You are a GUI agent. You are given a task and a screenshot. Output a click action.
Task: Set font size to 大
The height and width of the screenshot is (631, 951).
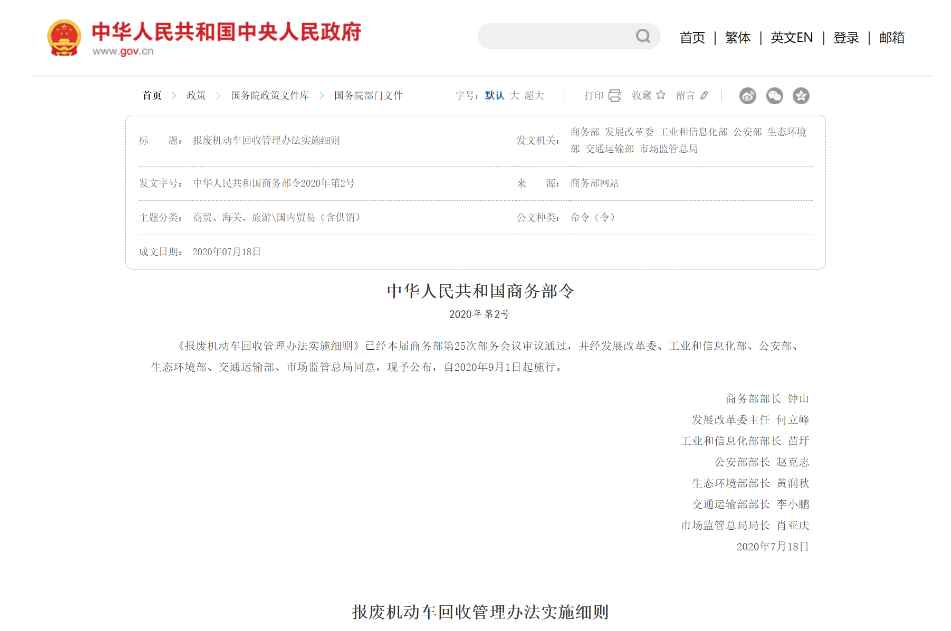[514, 96]
